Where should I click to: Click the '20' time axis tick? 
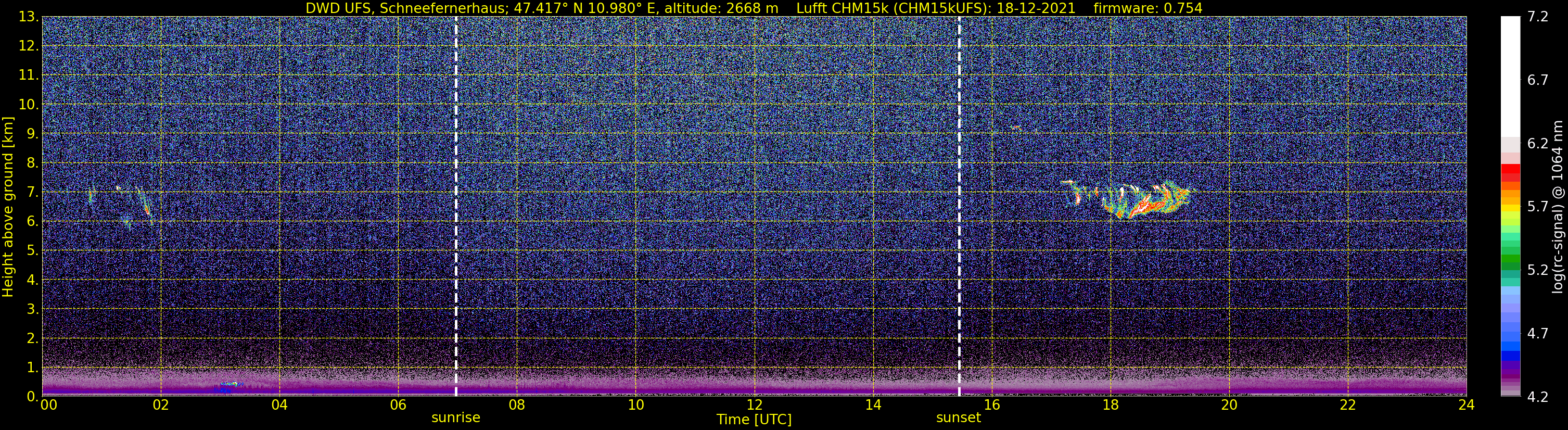1229,405
